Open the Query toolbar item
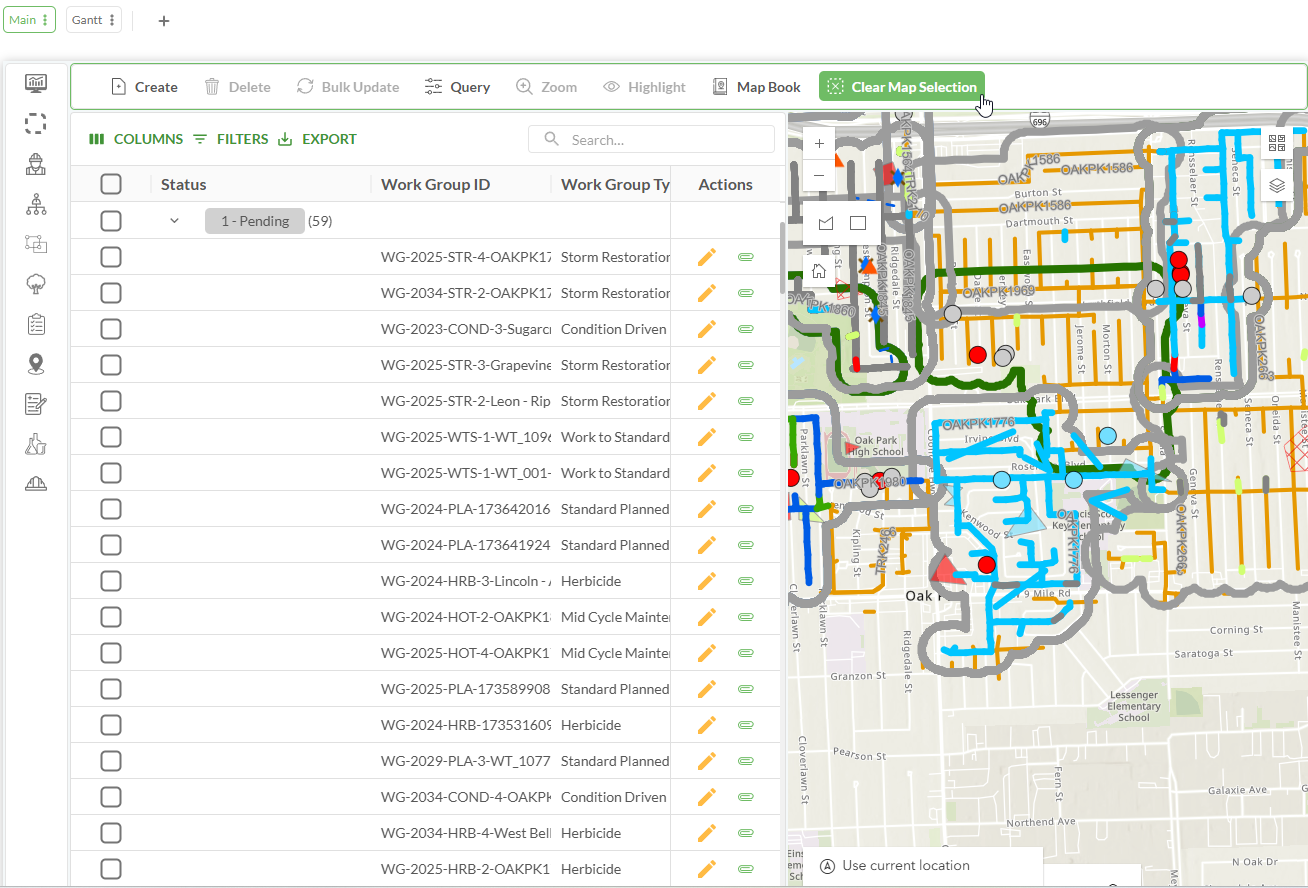Screen dimensions: 1308x888 (457, 87)
